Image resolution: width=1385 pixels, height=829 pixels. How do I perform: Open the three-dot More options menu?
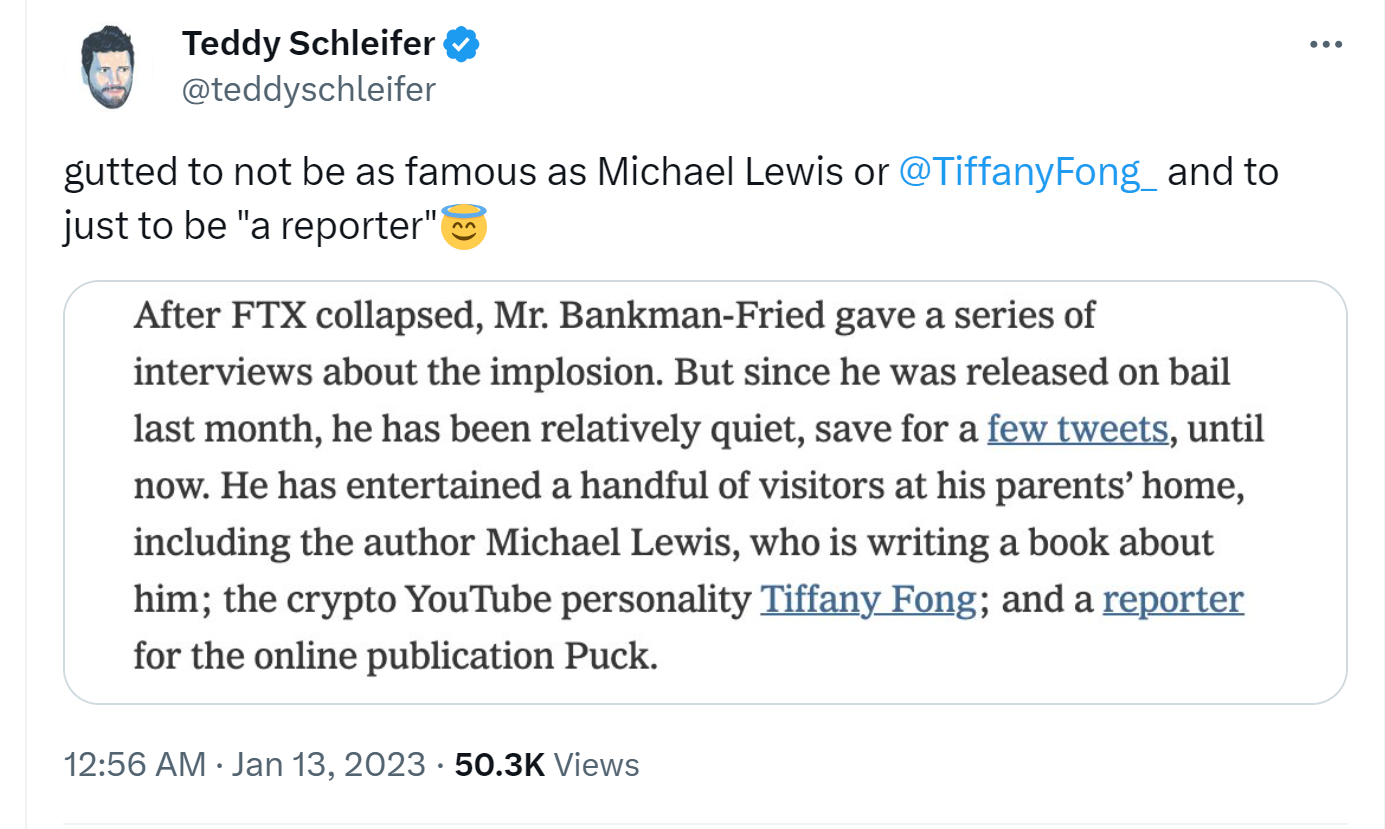1325,45
